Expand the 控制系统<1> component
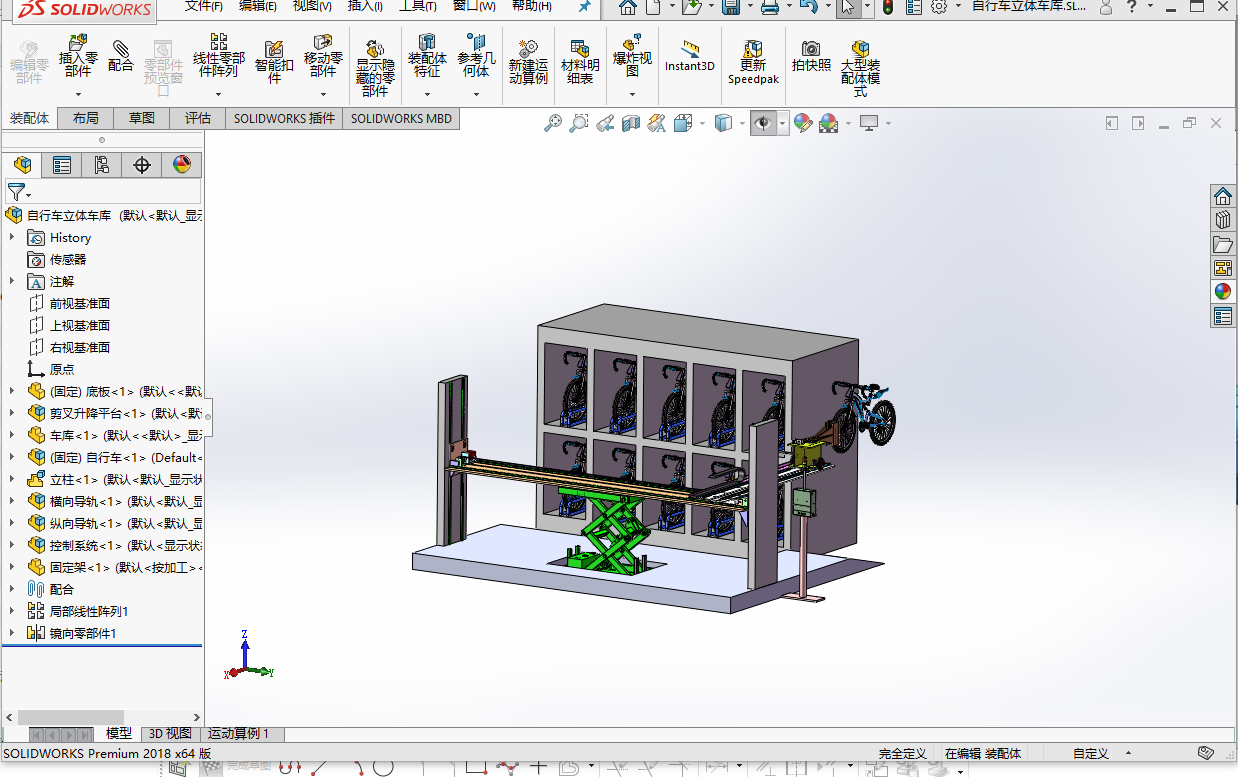The image size is (1238, 777). [12, 545]
